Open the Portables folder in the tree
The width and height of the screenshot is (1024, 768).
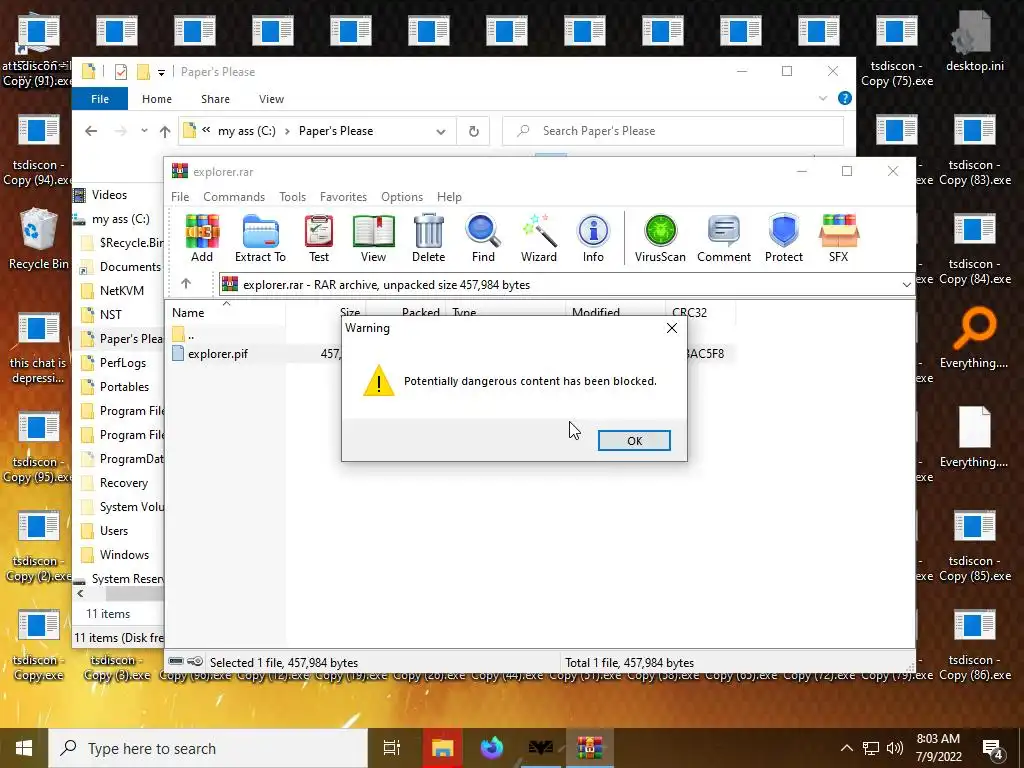click(124, 387)
